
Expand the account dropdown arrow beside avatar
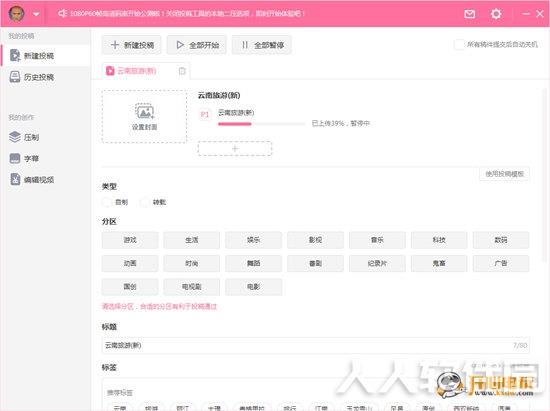click(x=36, y=14)
